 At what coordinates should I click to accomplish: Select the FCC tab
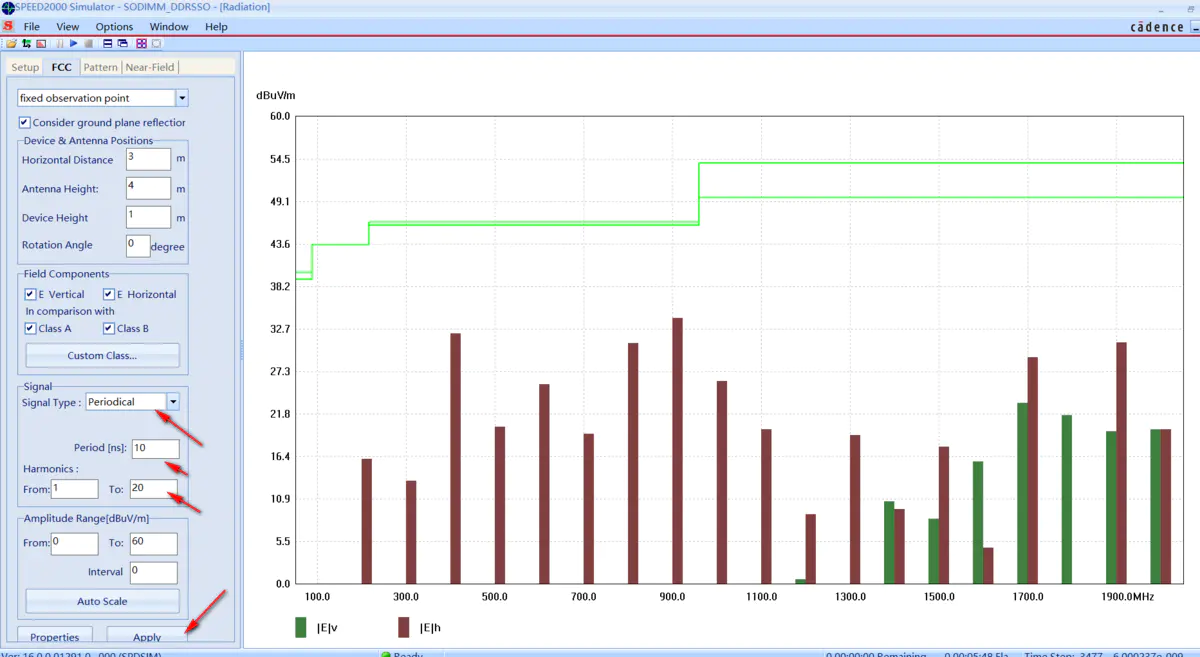click(x=62, y=67)
